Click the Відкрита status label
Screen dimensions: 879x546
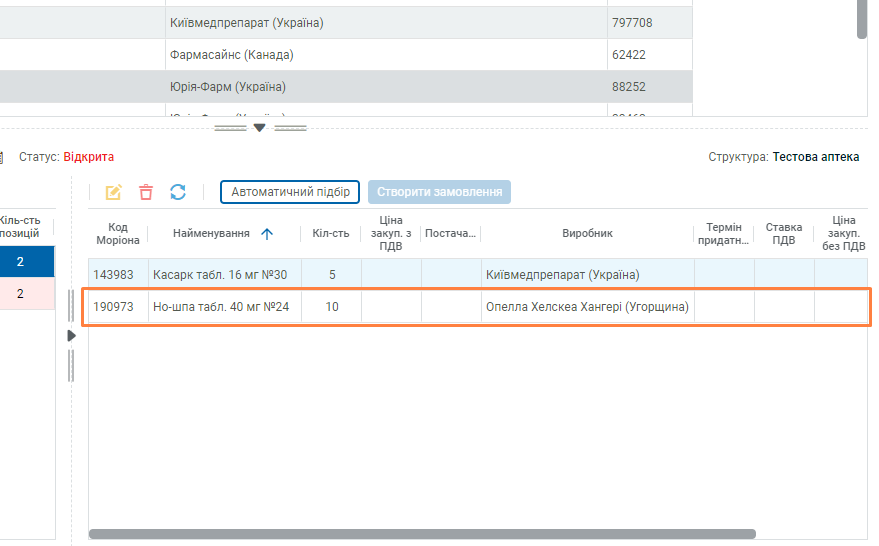(x=89, y=157)
